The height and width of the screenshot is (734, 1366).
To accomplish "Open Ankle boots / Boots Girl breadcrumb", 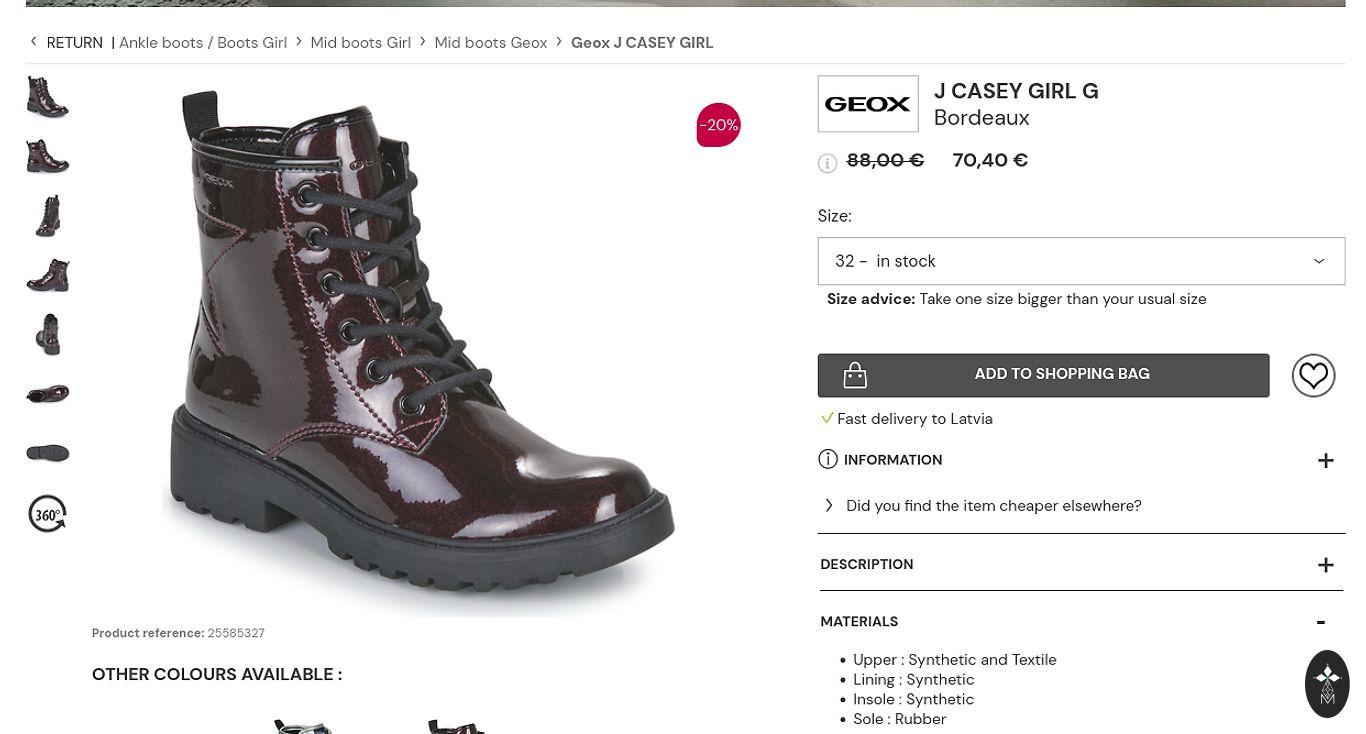I will 203,43.
